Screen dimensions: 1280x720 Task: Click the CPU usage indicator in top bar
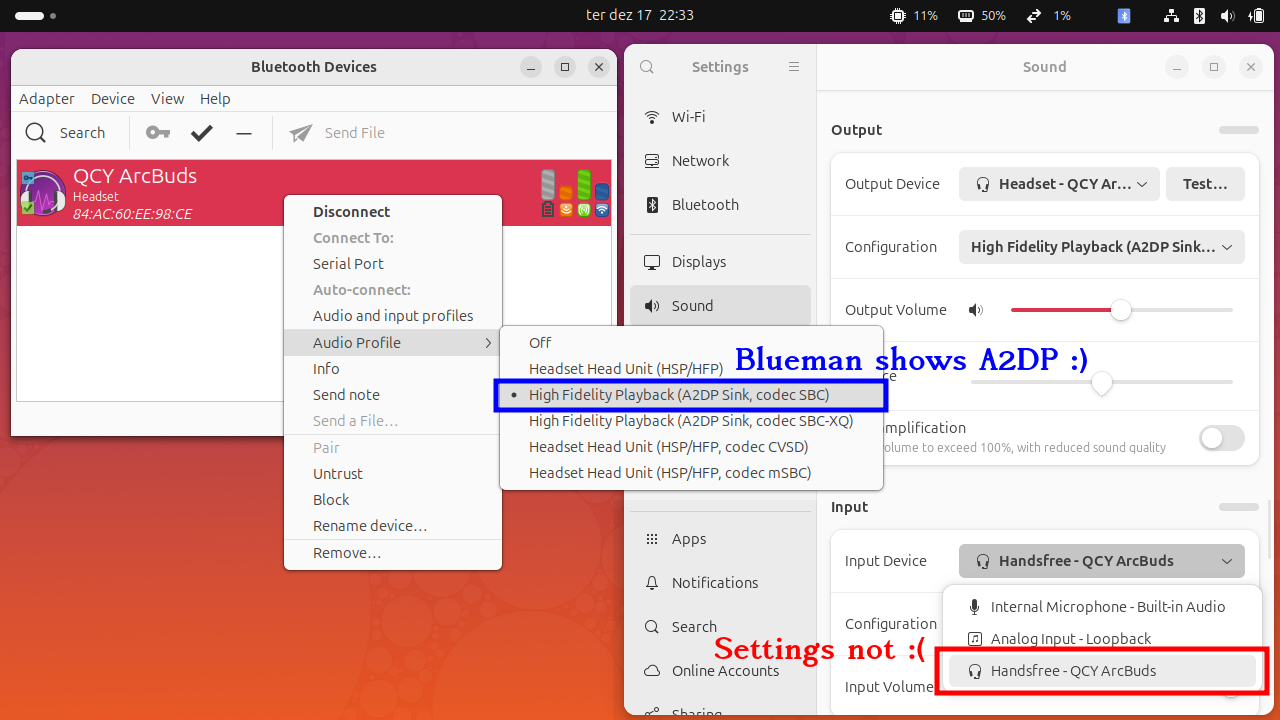tap(913, 16)
